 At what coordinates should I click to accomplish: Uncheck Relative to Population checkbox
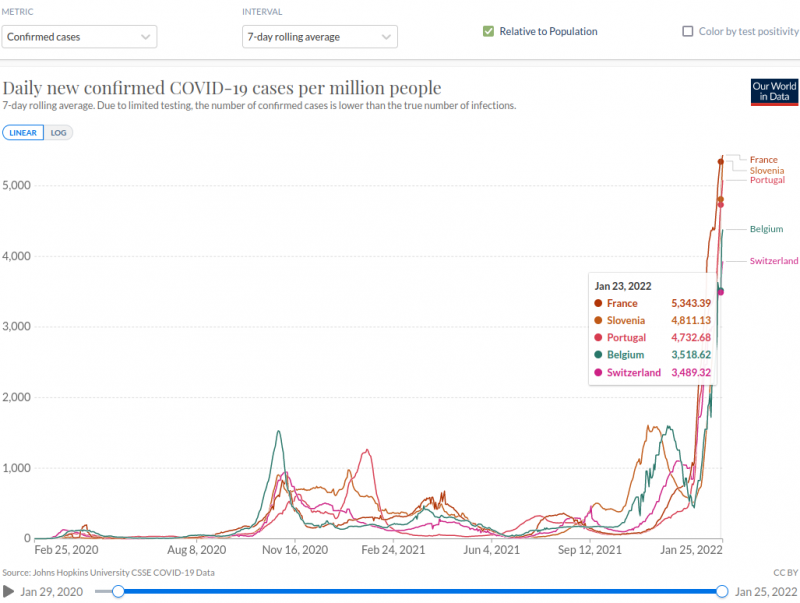click(x=488, y=31)
